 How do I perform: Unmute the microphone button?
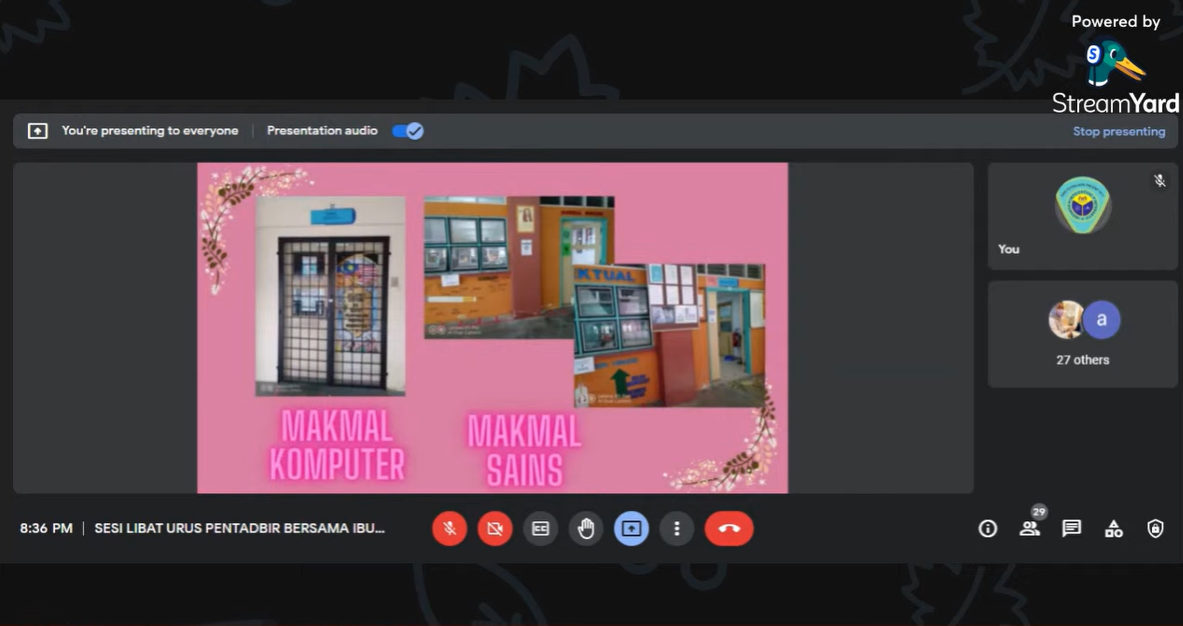pos(450,528)
